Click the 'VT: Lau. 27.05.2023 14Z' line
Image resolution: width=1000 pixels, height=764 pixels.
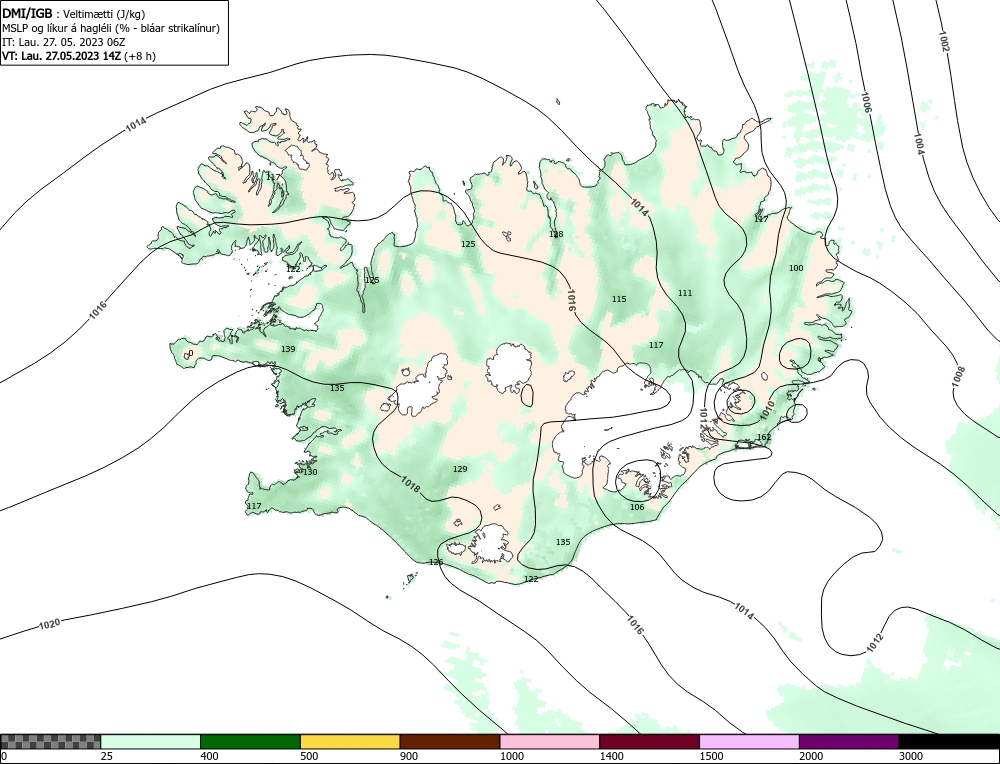coord(78,55)
